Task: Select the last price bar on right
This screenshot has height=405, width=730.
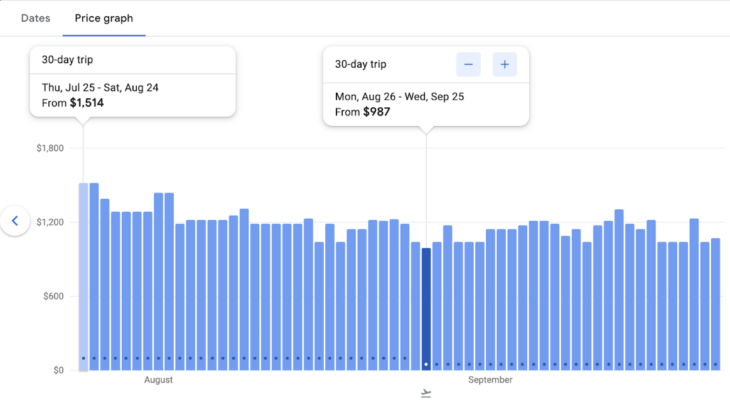Action: (x=716, y=304)
